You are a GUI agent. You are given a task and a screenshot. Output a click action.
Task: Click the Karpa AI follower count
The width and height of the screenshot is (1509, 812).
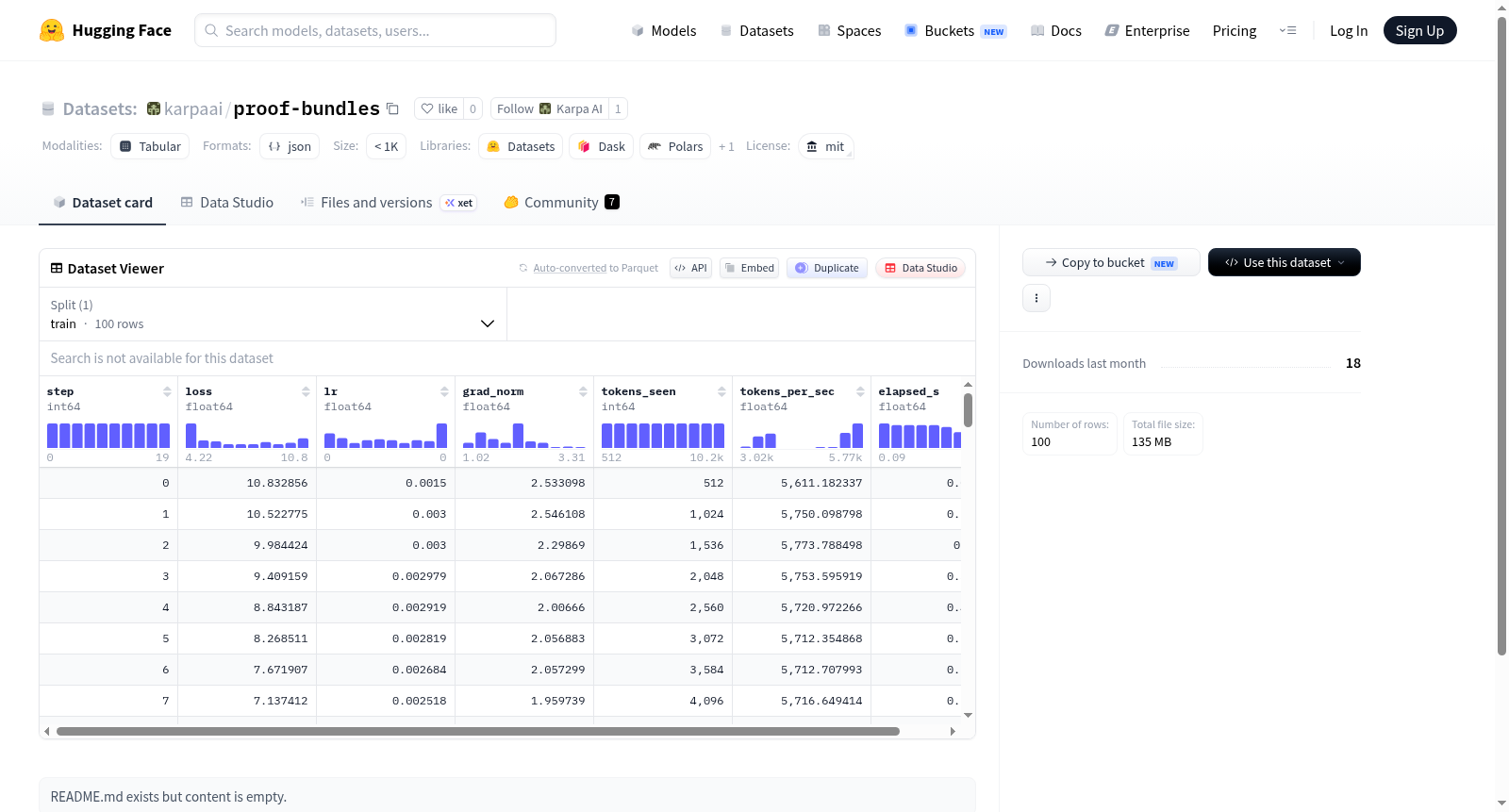click(x=618, y=108)
